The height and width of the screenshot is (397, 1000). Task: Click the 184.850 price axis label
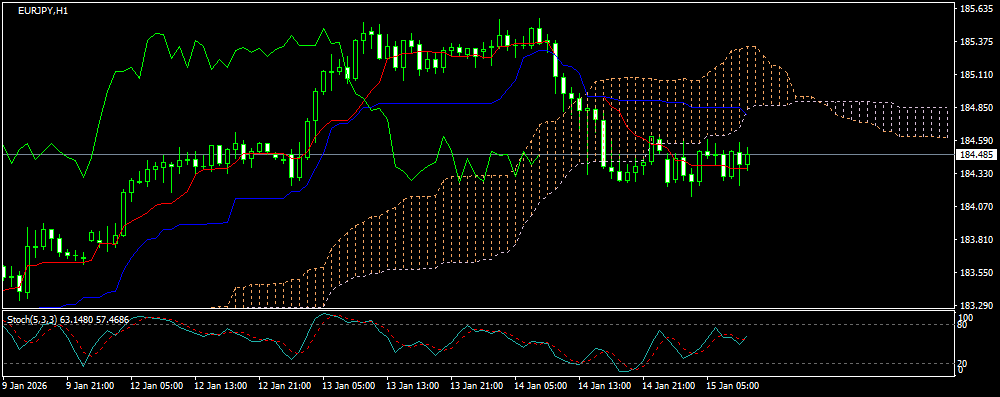point(976,108)
